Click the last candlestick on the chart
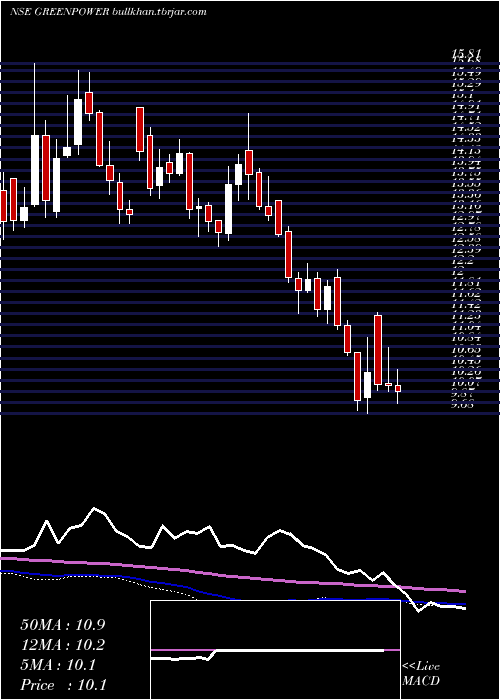 398,387
